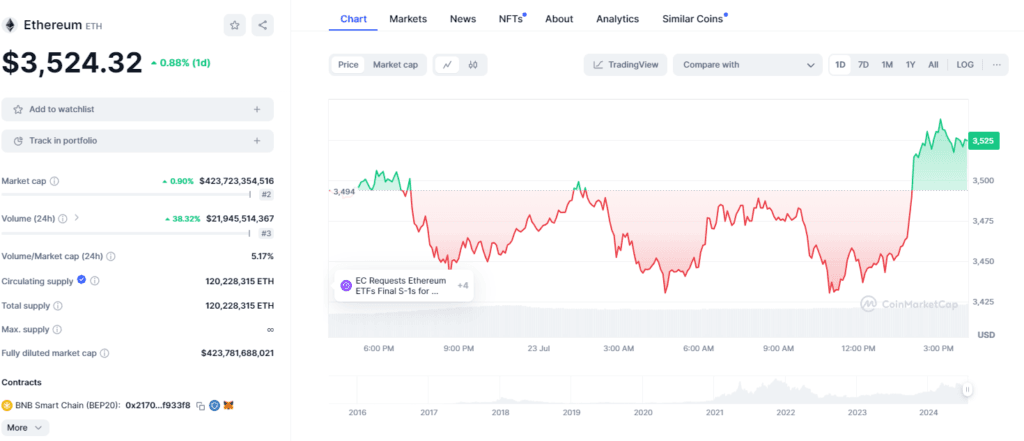Click the #2 market cap rank badge
This screenshot has width=1024, height=441.
click(x=266, y=195)
